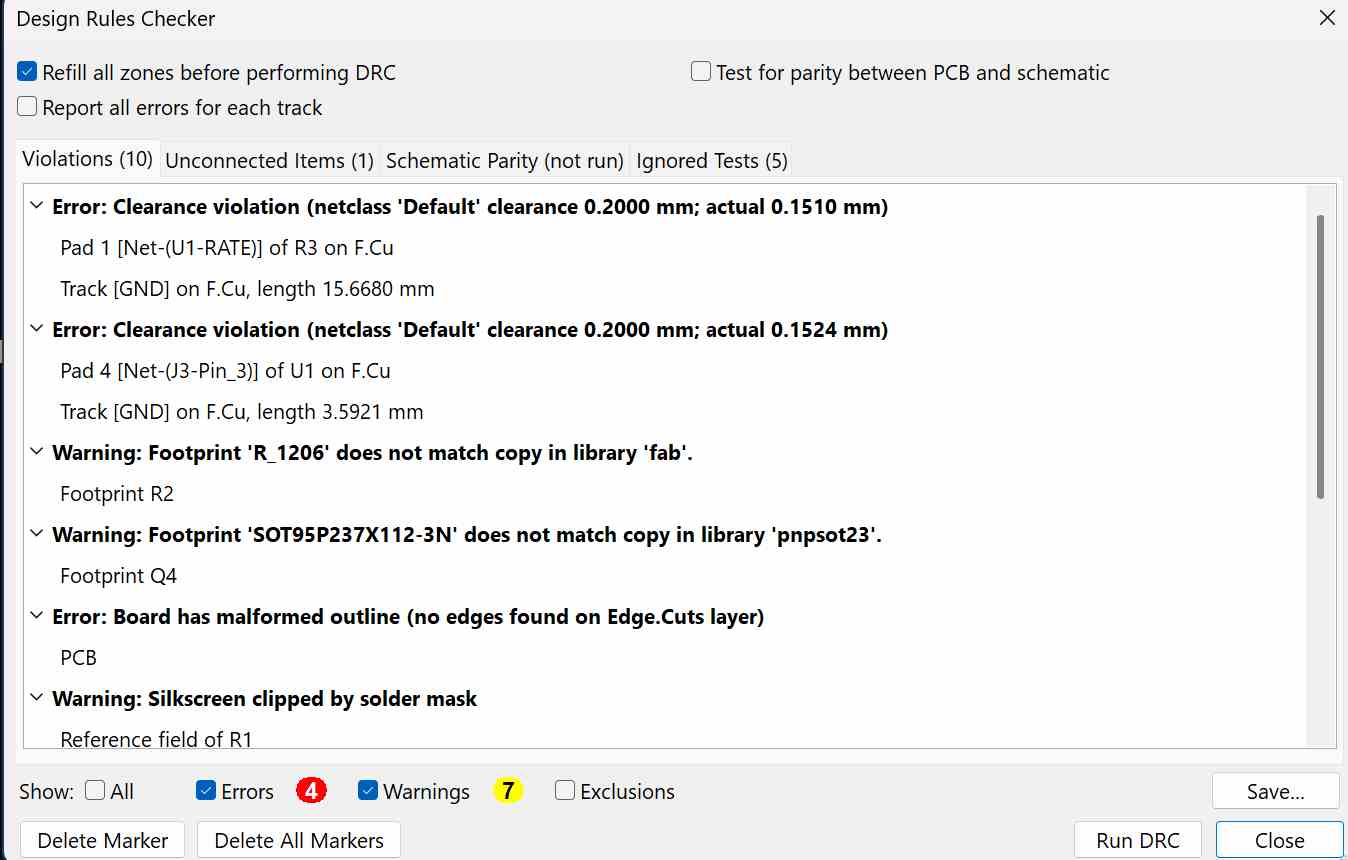Click the yellow warning count badge
This screenshot has width=1348, height=860.
coord(508,791)
